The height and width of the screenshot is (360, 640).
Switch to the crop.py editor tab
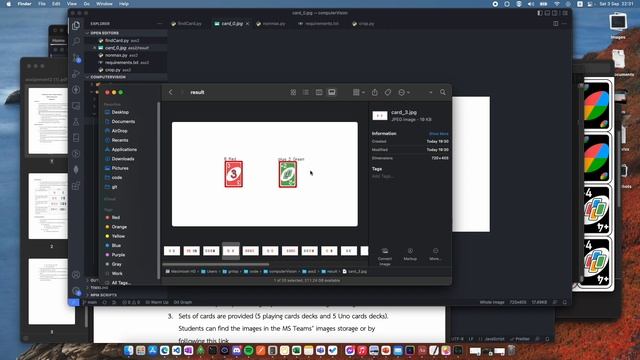[x=363, y=24]
